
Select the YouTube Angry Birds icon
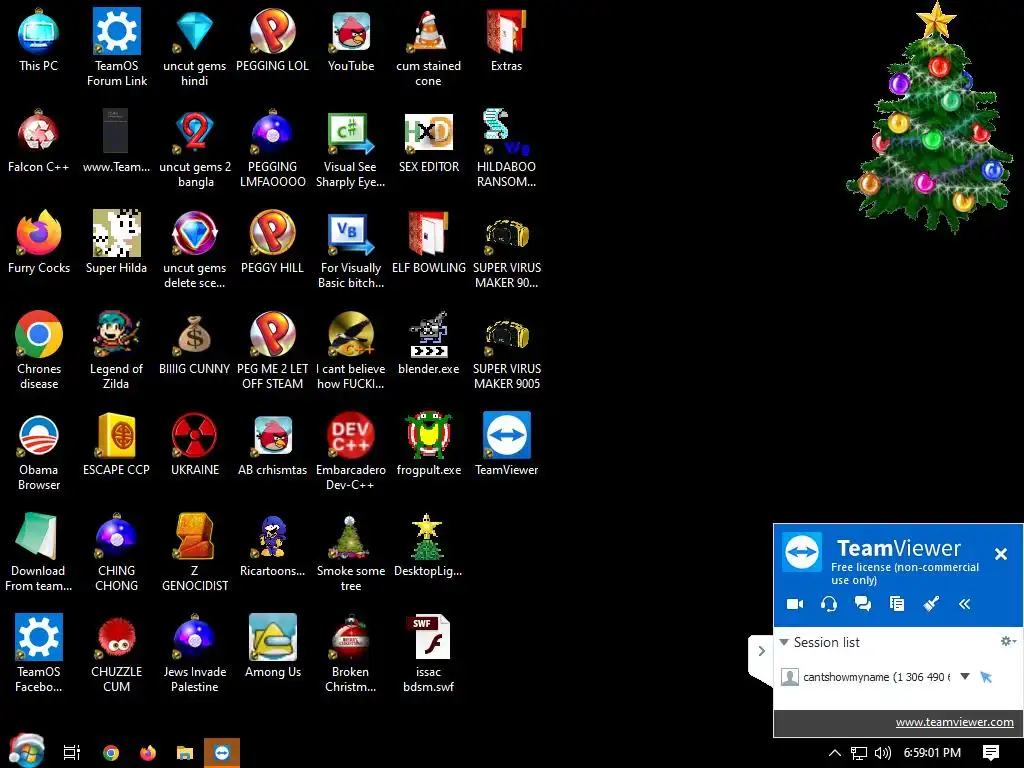tap(351, 40)
